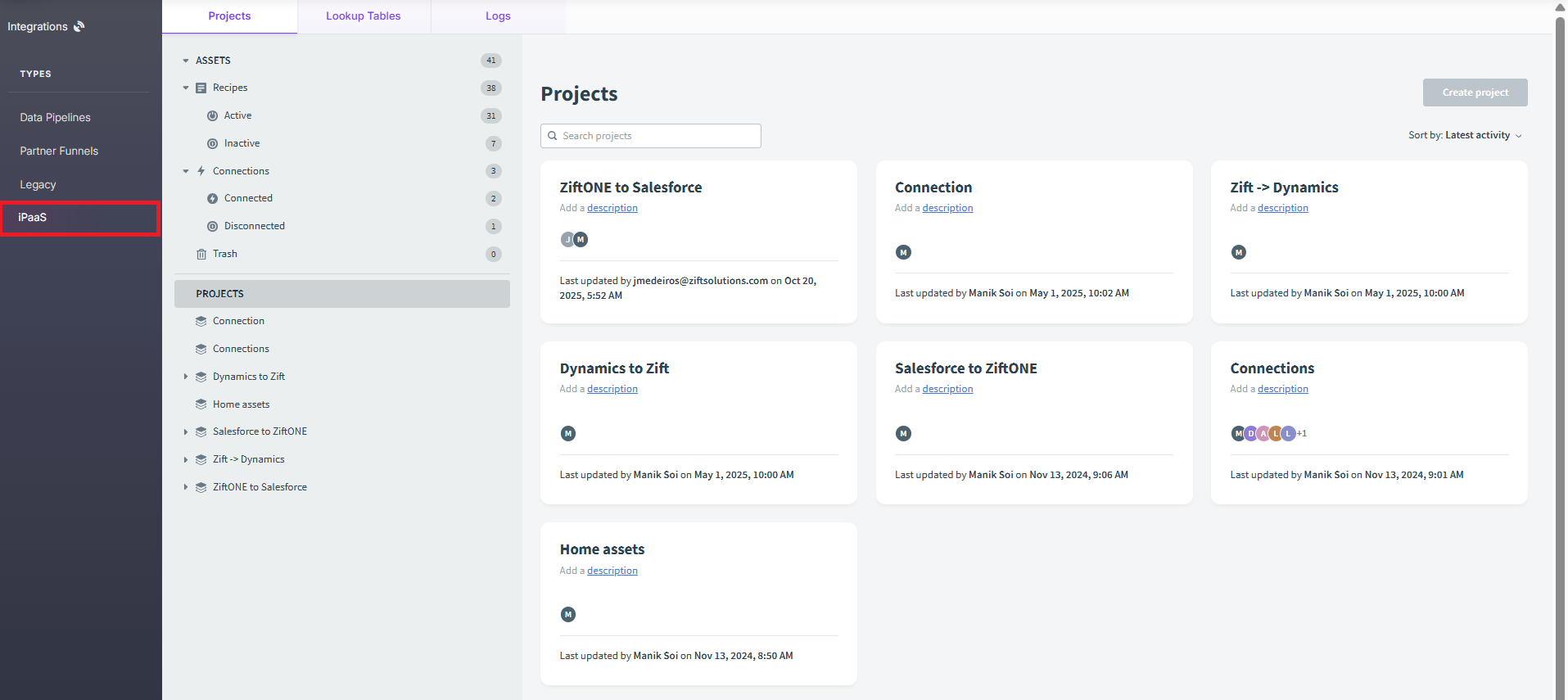Click the Zift -> Dynamics stack icon
1568x700 pixels.
(201, 459)
